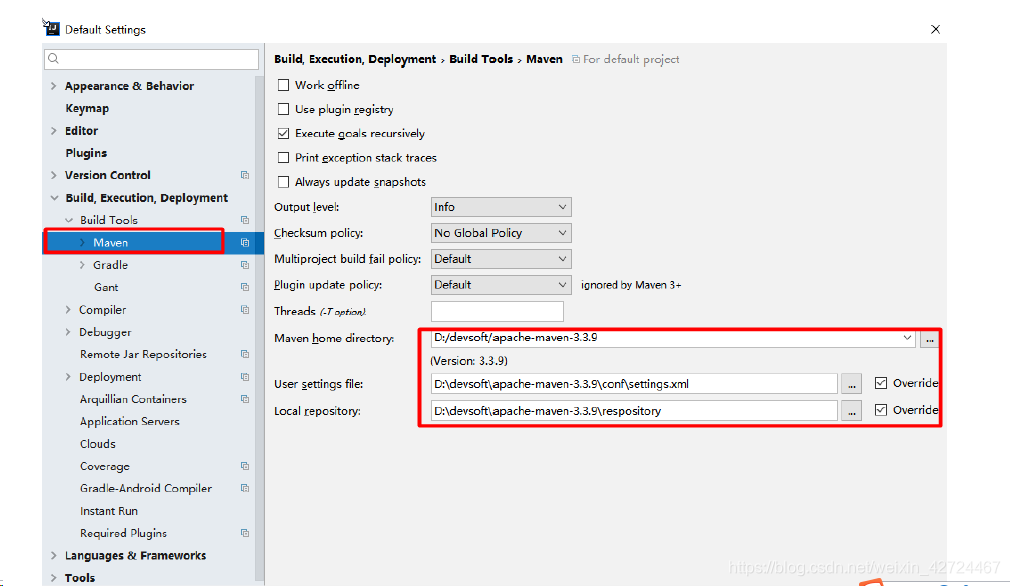Expand the Editor node
Image resolution: width=1010 pixels, height=586 pixels.
pyautogui.click(x=53, y=131)
